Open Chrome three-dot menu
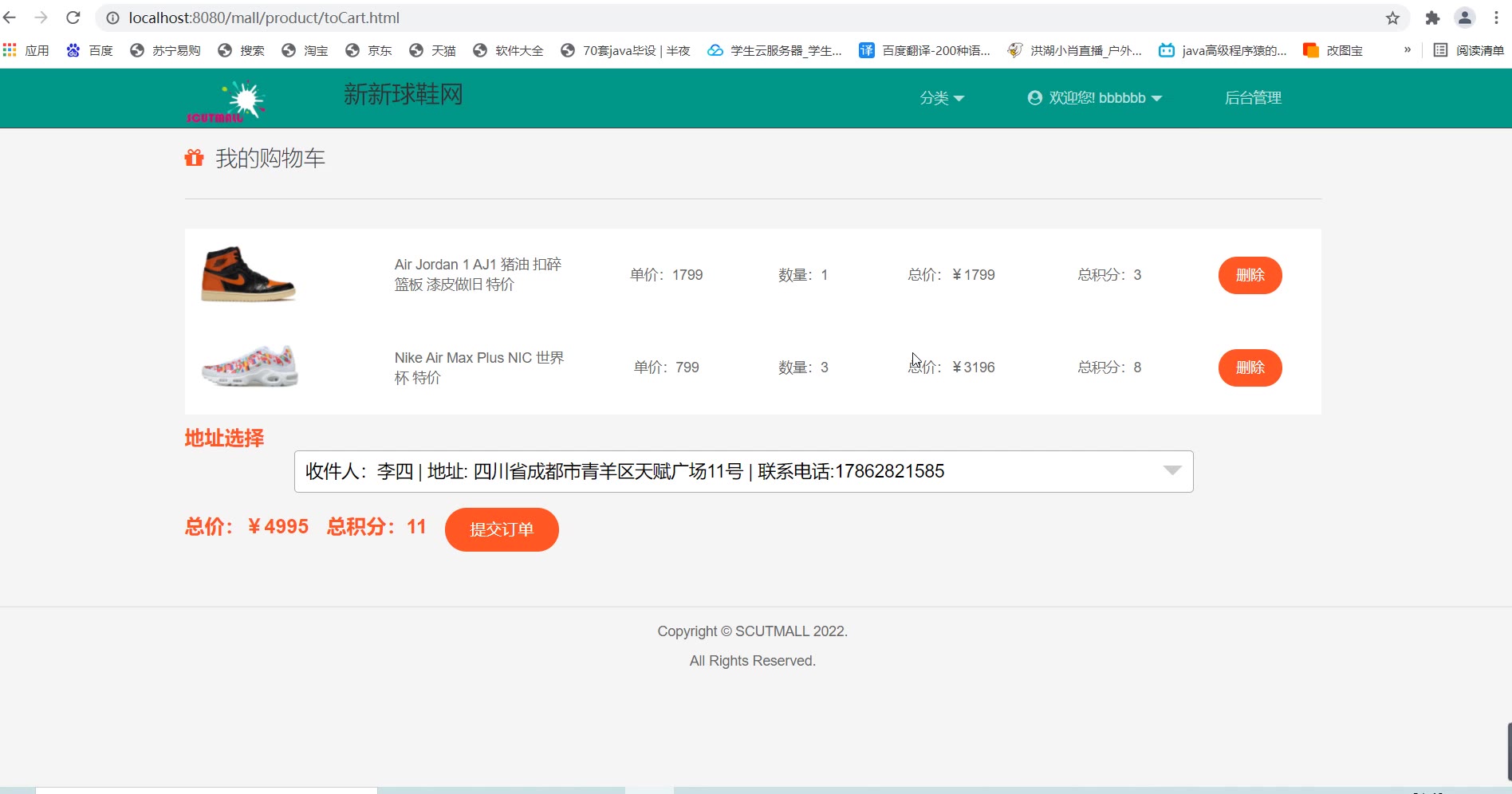 (x=1496, y=18)
